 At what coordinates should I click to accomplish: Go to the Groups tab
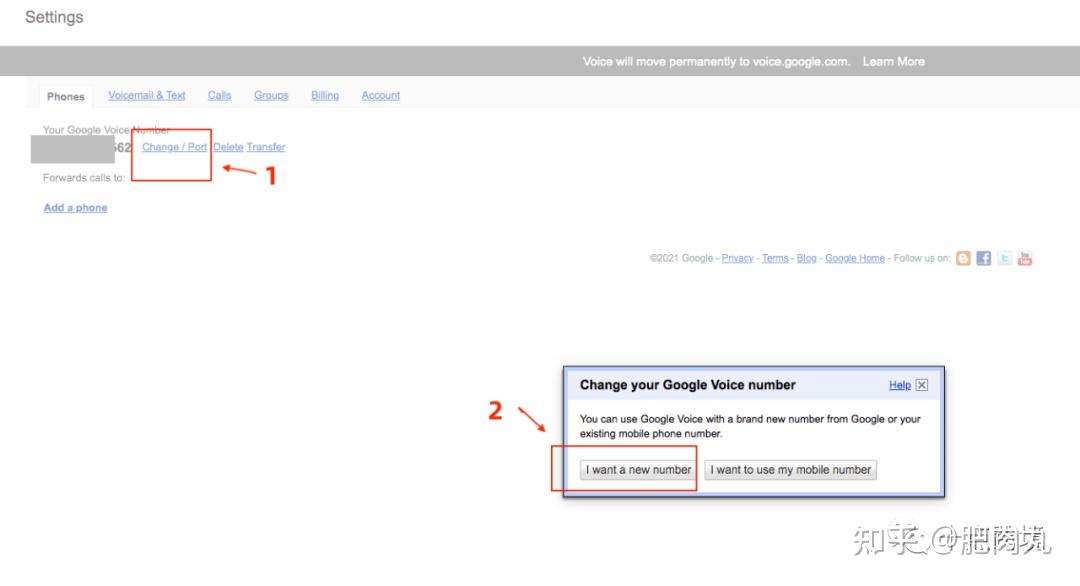(x=271, y=96)
